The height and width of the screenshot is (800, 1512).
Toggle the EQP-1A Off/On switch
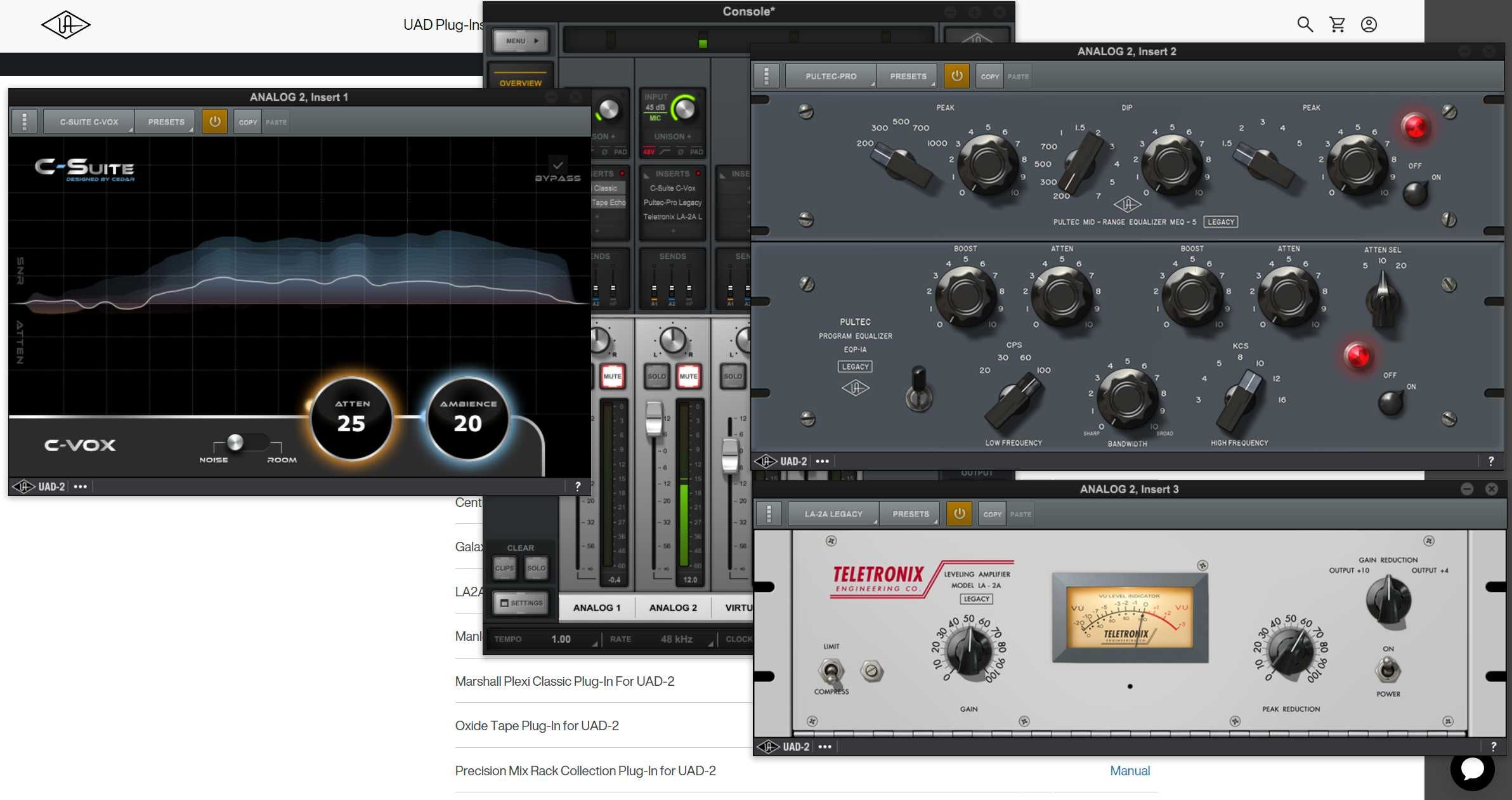(1391, 402)
